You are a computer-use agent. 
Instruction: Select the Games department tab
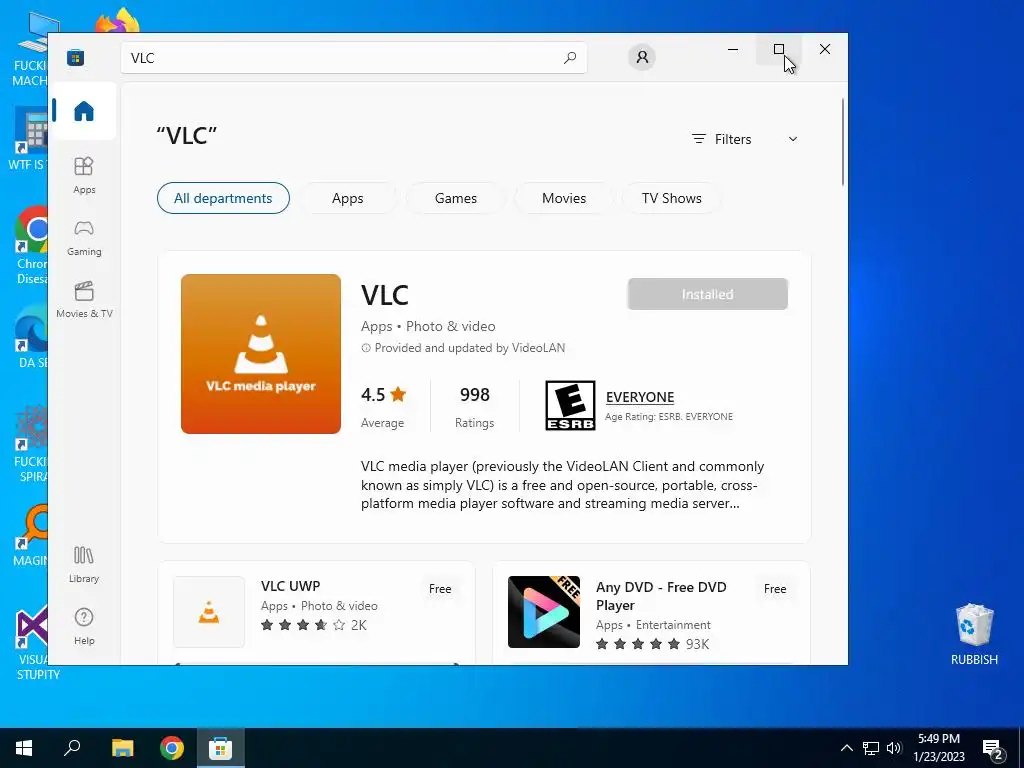(456, 198)
